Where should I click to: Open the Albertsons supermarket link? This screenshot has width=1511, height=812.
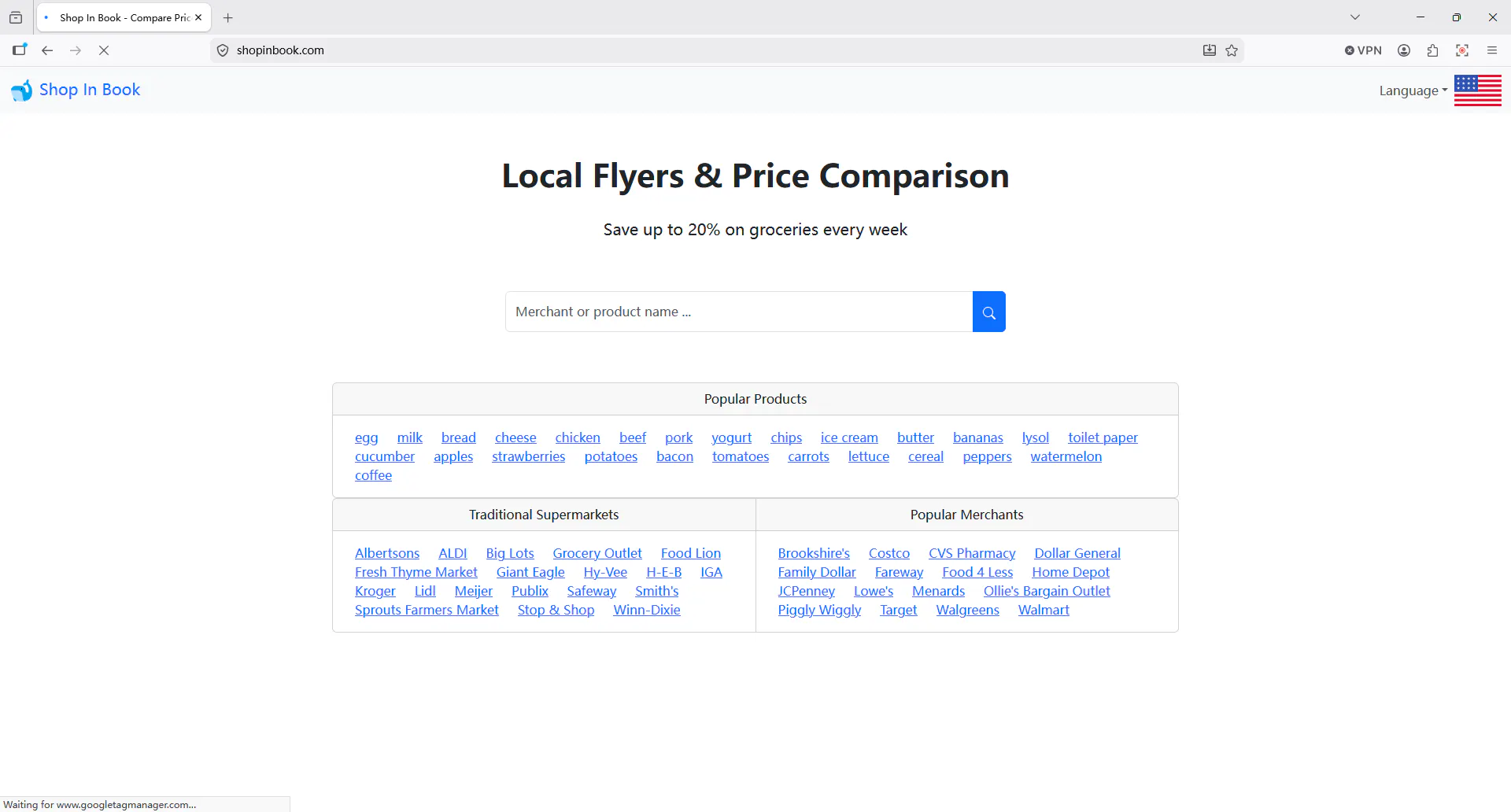pos(387,553)
